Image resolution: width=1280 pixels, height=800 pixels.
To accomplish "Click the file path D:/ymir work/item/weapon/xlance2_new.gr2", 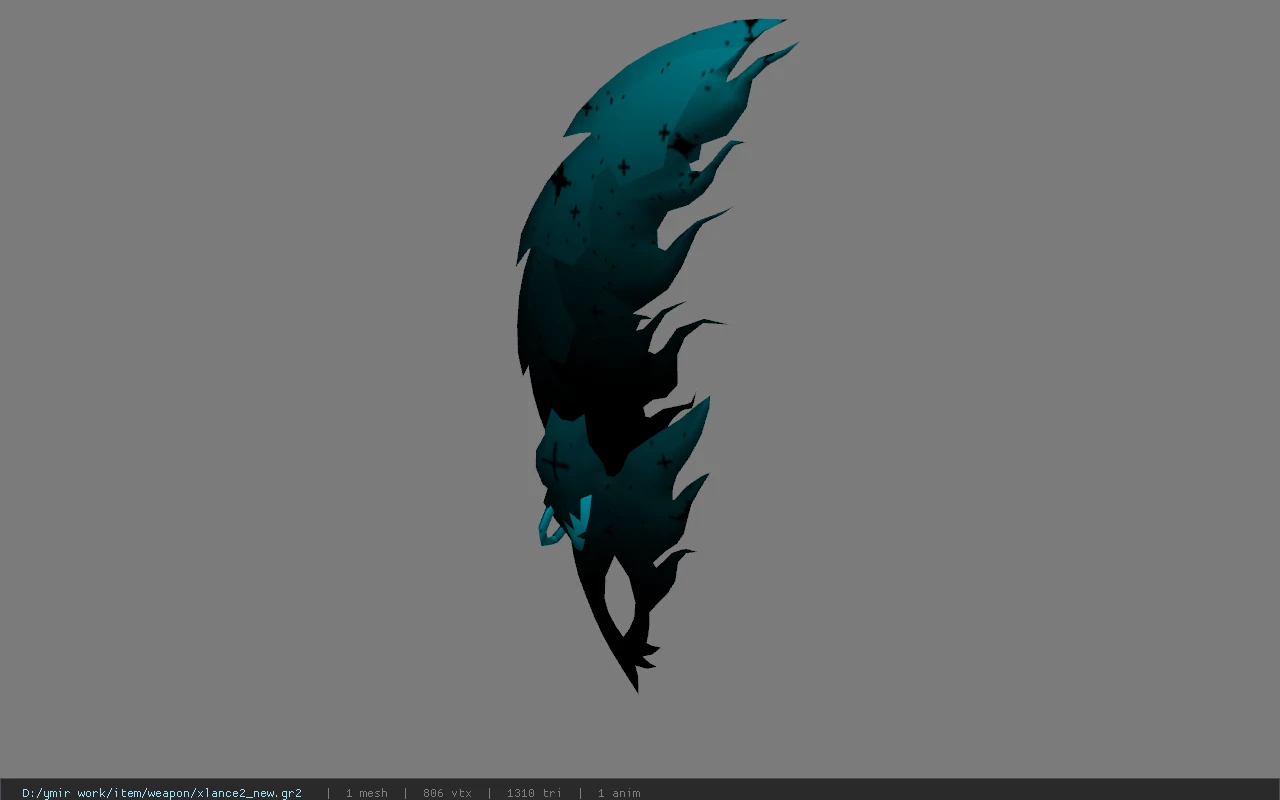I will click(162, 793).
